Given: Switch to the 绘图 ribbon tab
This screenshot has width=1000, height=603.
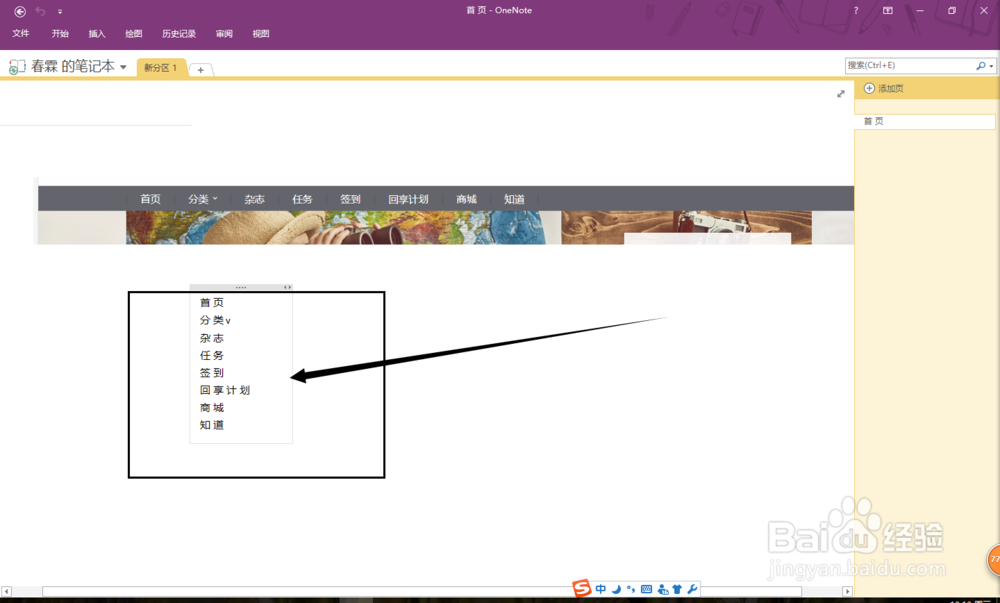Looking at the screenshot, I should click(x=134, y=33).
